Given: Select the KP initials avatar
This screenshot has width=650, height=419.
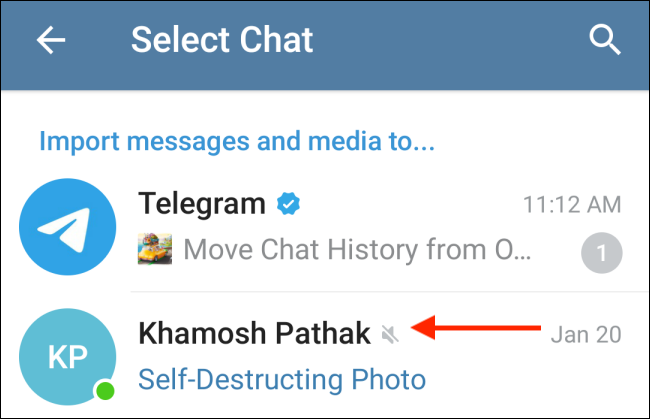Looking at the screenshot, I should (68, 358).
